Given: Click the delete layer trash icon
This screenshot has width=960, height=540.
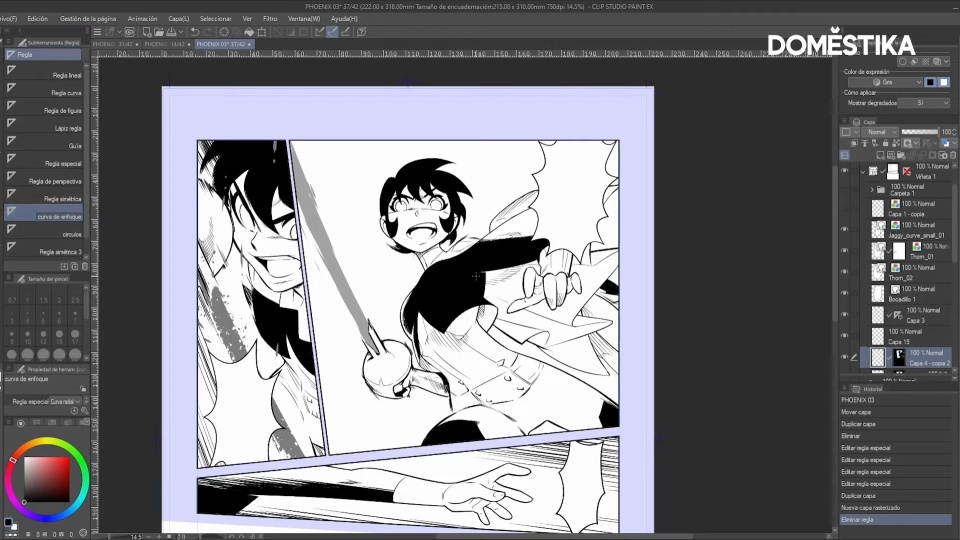Looking at the screenshot, I should coord(953,155).
